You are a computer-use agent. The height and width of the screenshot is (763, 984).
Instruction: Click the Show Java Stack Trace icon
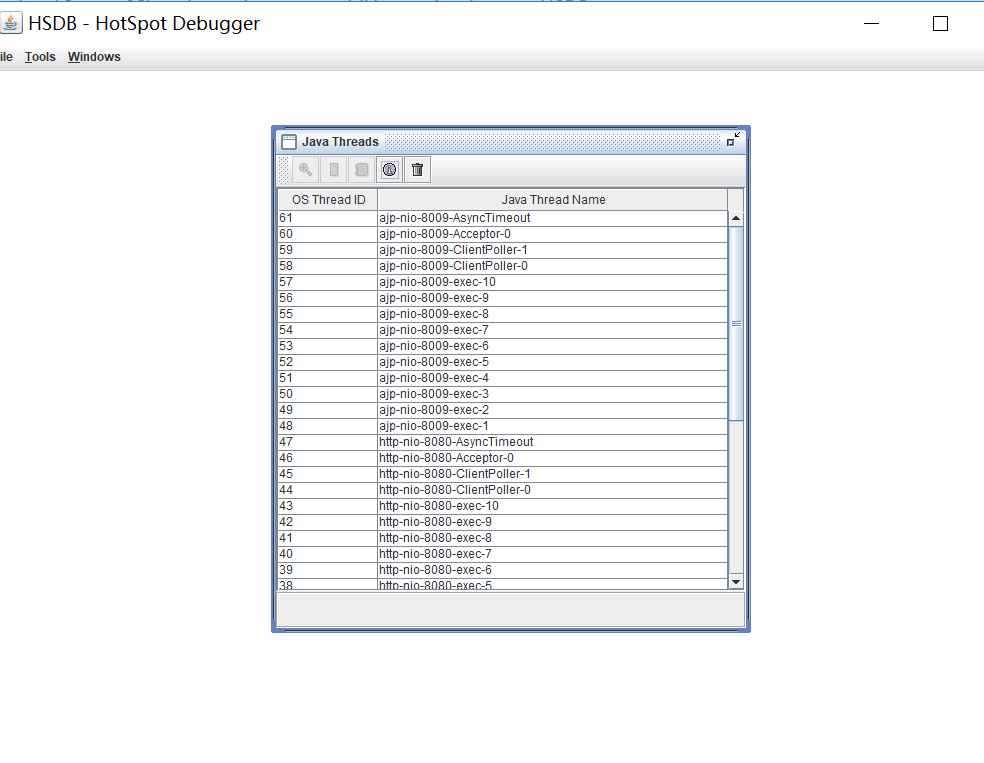(361, 169)
